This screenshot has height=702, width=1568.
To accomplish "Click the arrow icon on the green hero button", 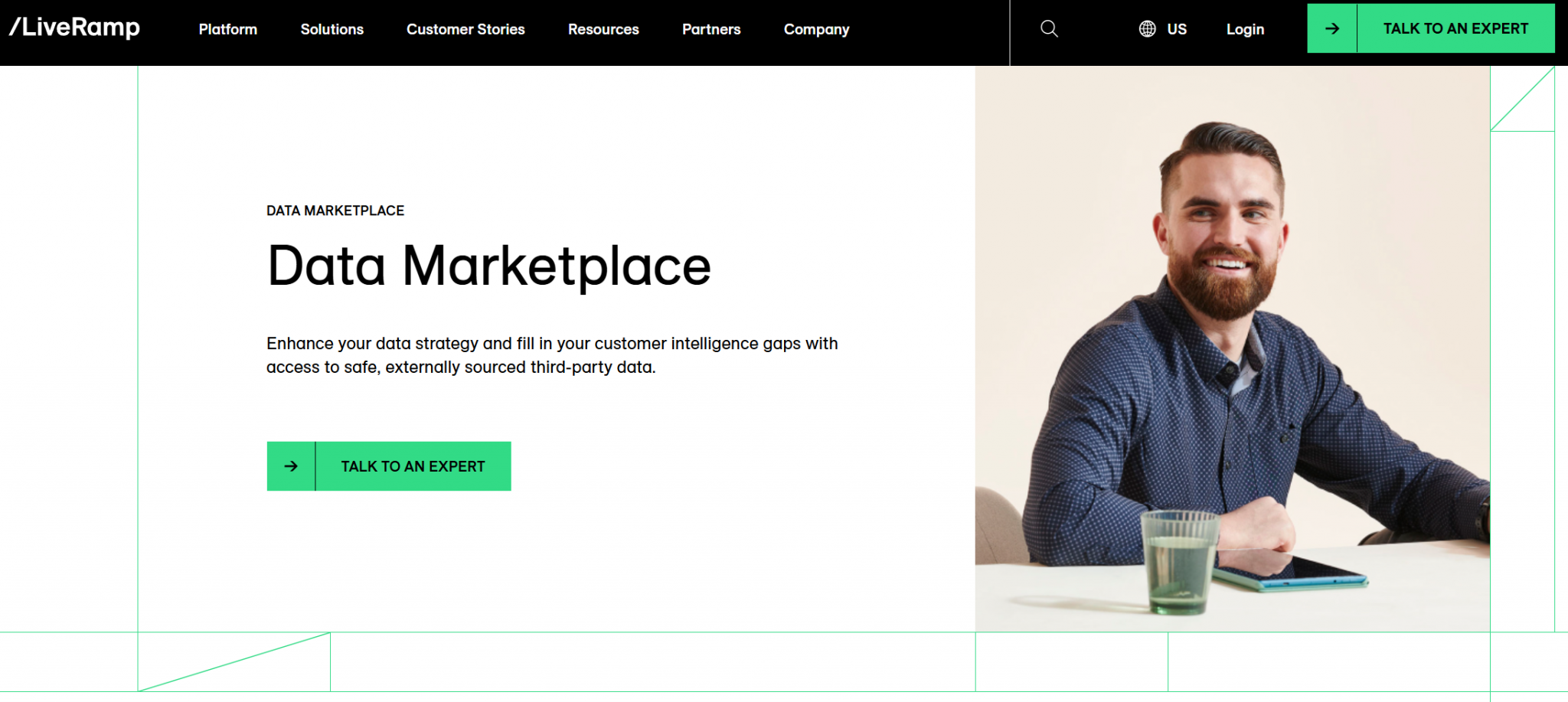I will 291,465.
